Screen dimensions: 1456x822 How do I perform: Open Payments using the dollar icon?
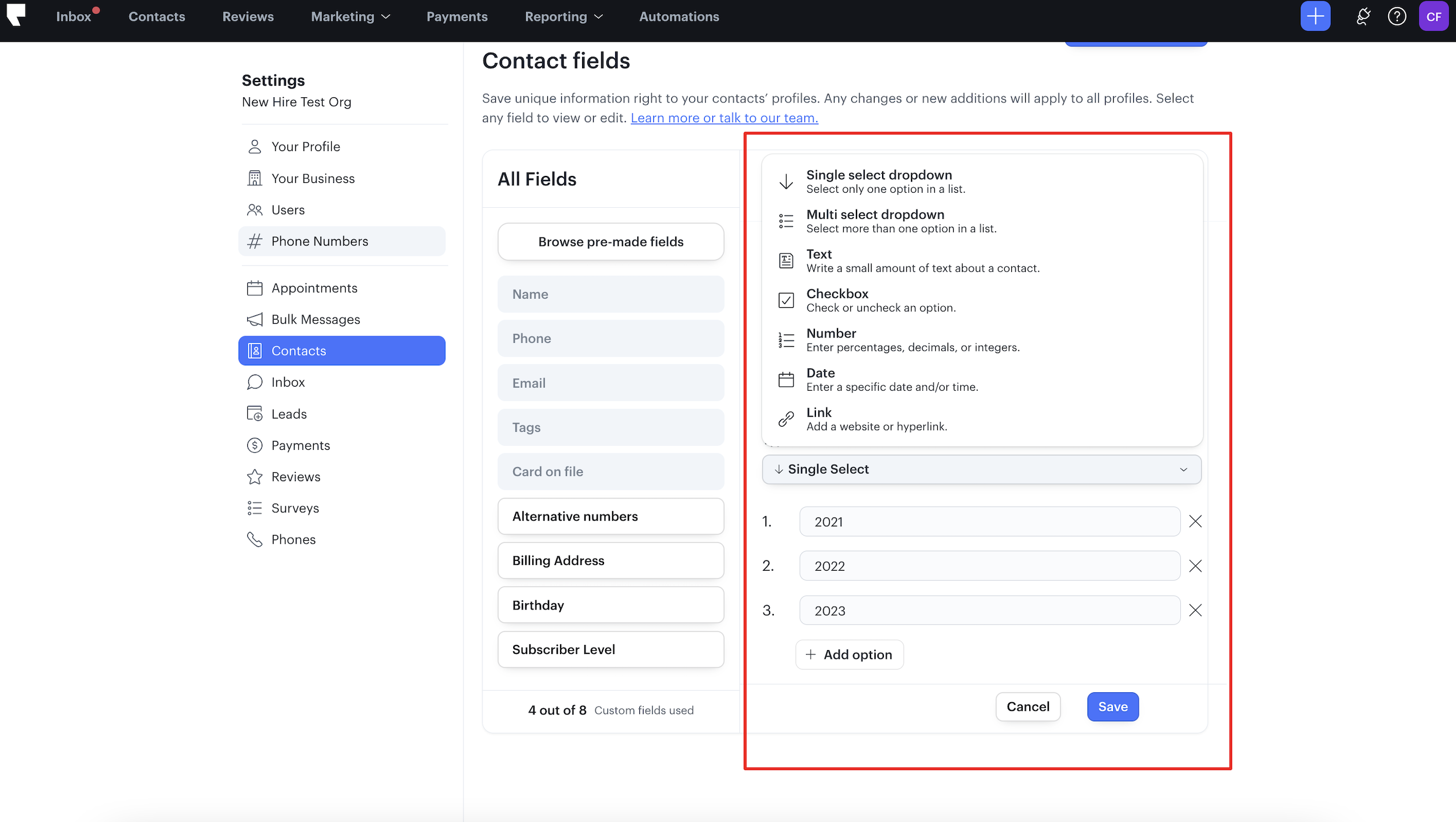255,445
